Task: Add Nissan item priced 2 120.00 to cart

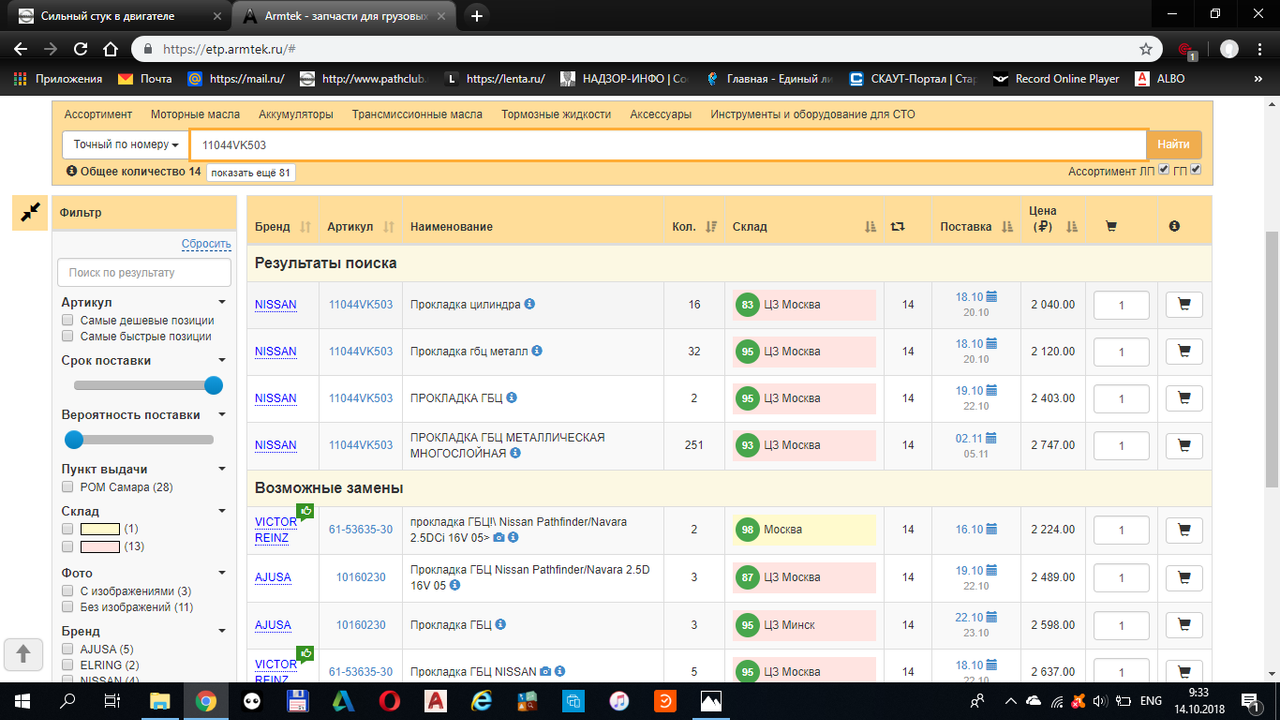Action: pos(1184,352)
